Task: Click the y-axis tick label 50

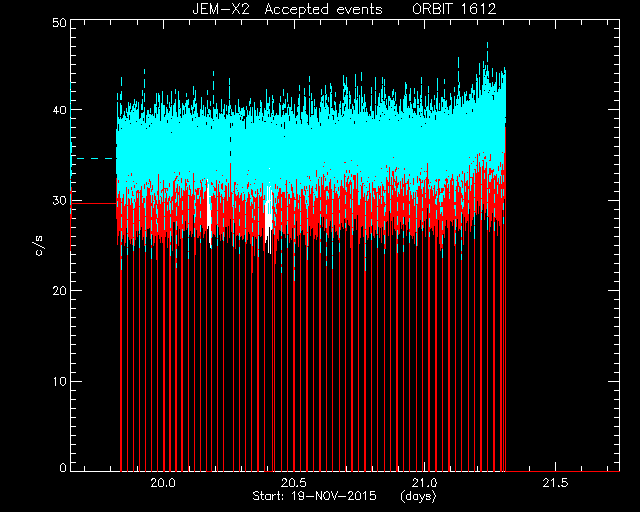Action: (59, 22)
